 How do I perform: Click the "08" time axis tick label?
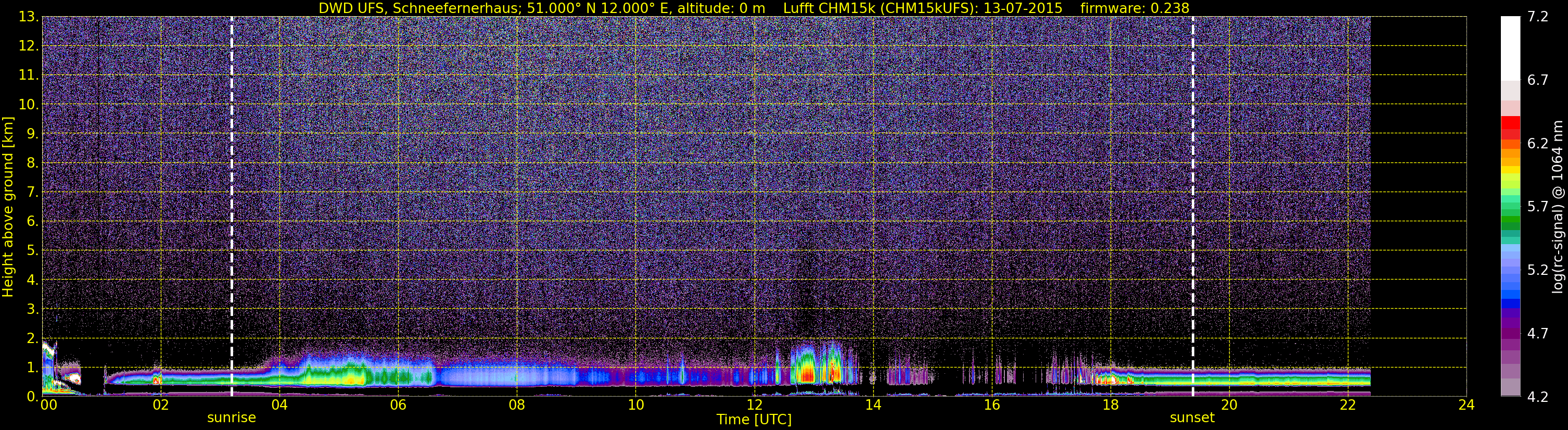517,406
